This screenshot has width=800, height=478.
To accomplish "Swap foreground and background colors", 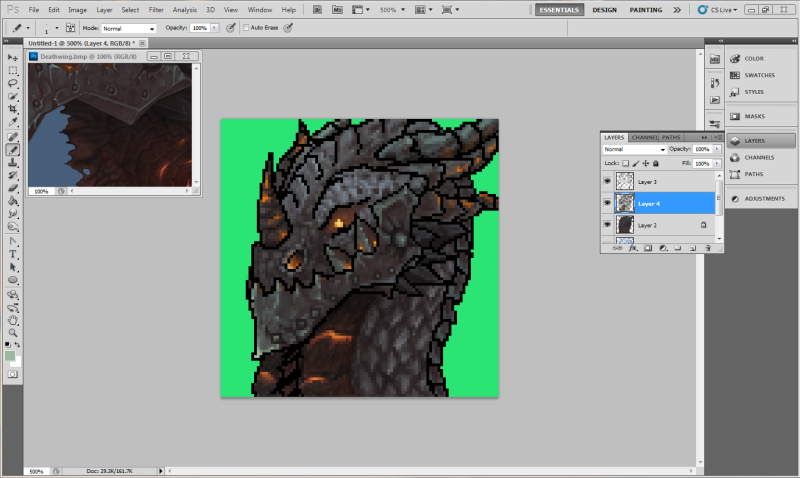I will pos(17,345).
